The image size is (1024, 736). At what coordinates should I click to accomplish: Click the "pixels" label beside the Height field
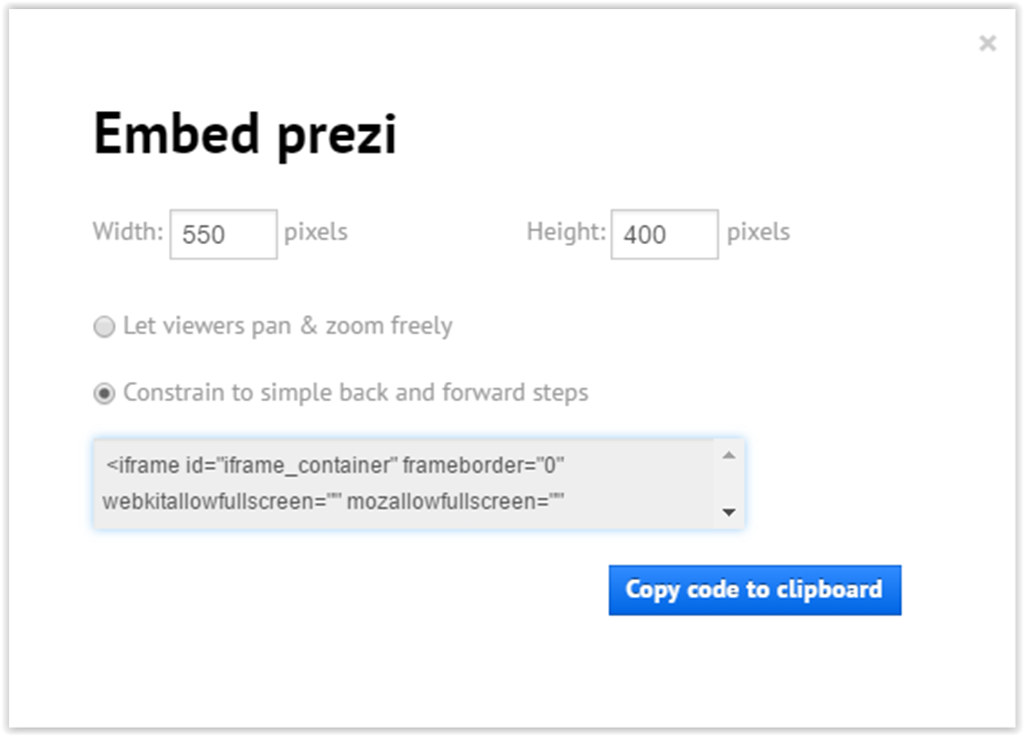[x=758, y=232]
